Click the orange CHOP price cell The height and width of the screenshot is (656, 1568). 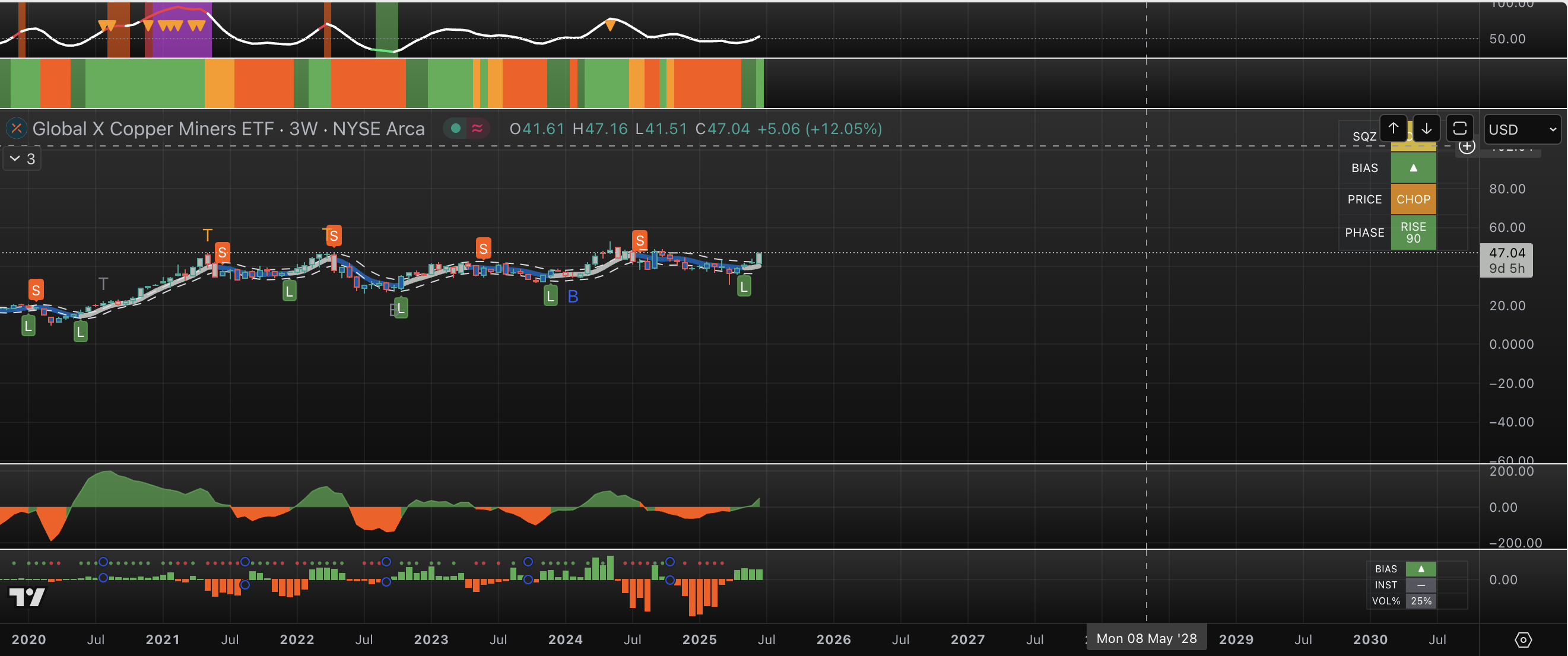(1413, 200)
